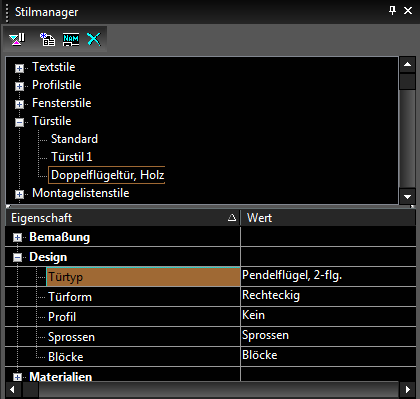
Task: Expand the Textstile tree node
Action: (x=19, y=68)
